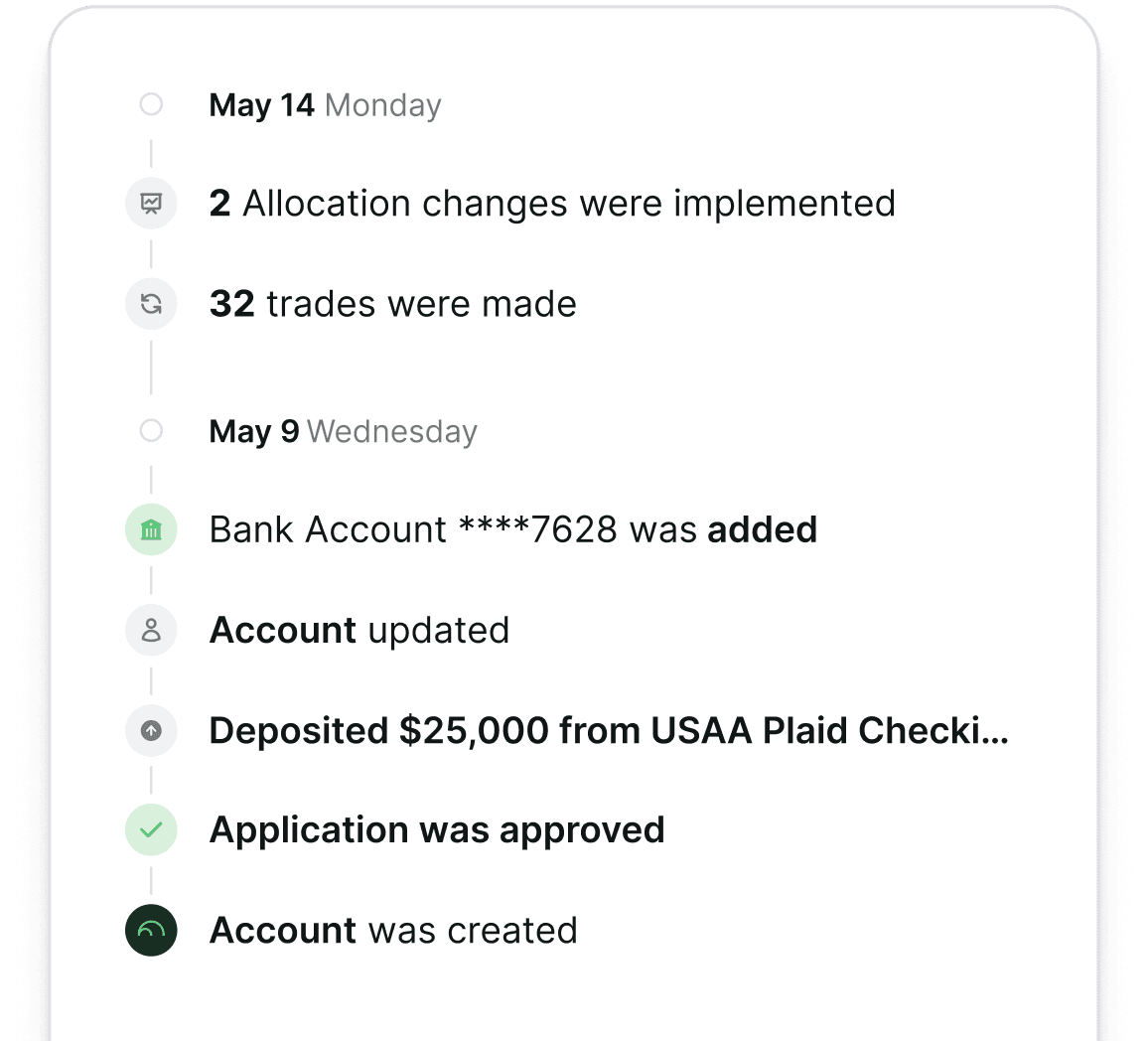The width and height of the screenshot is (1148, 1041).
Task: Open the Account was created entry
Action: click(x=393, y=931)
